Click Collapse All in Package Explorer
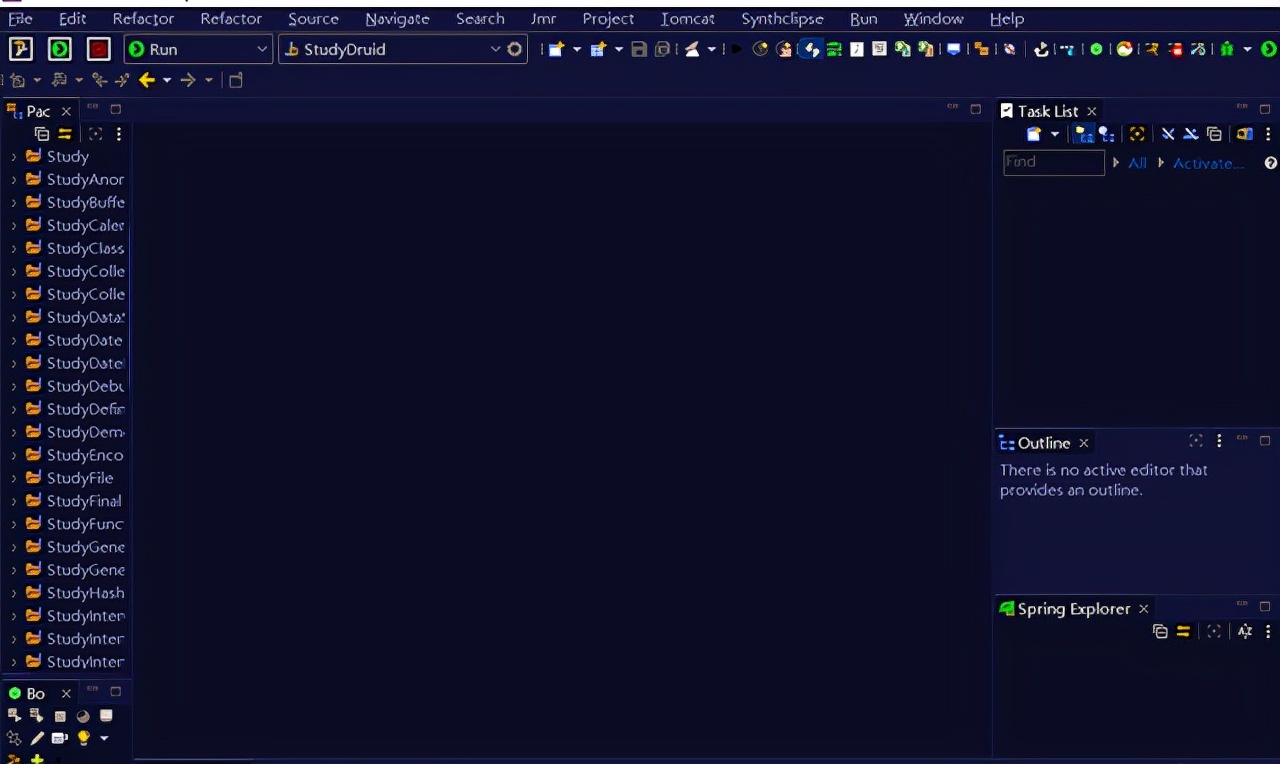Image resolution: width=1280 pixels, height=764 pixels. 42,134
